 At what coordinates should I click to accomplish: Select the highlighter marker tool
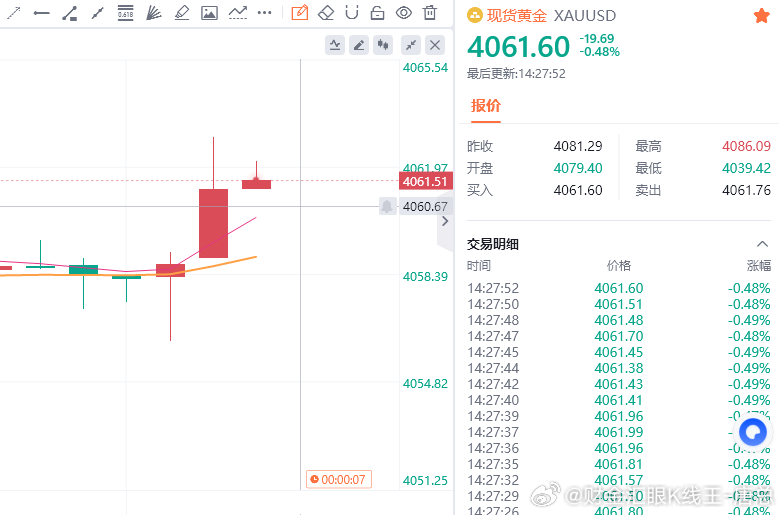click(x=182, y=12)
